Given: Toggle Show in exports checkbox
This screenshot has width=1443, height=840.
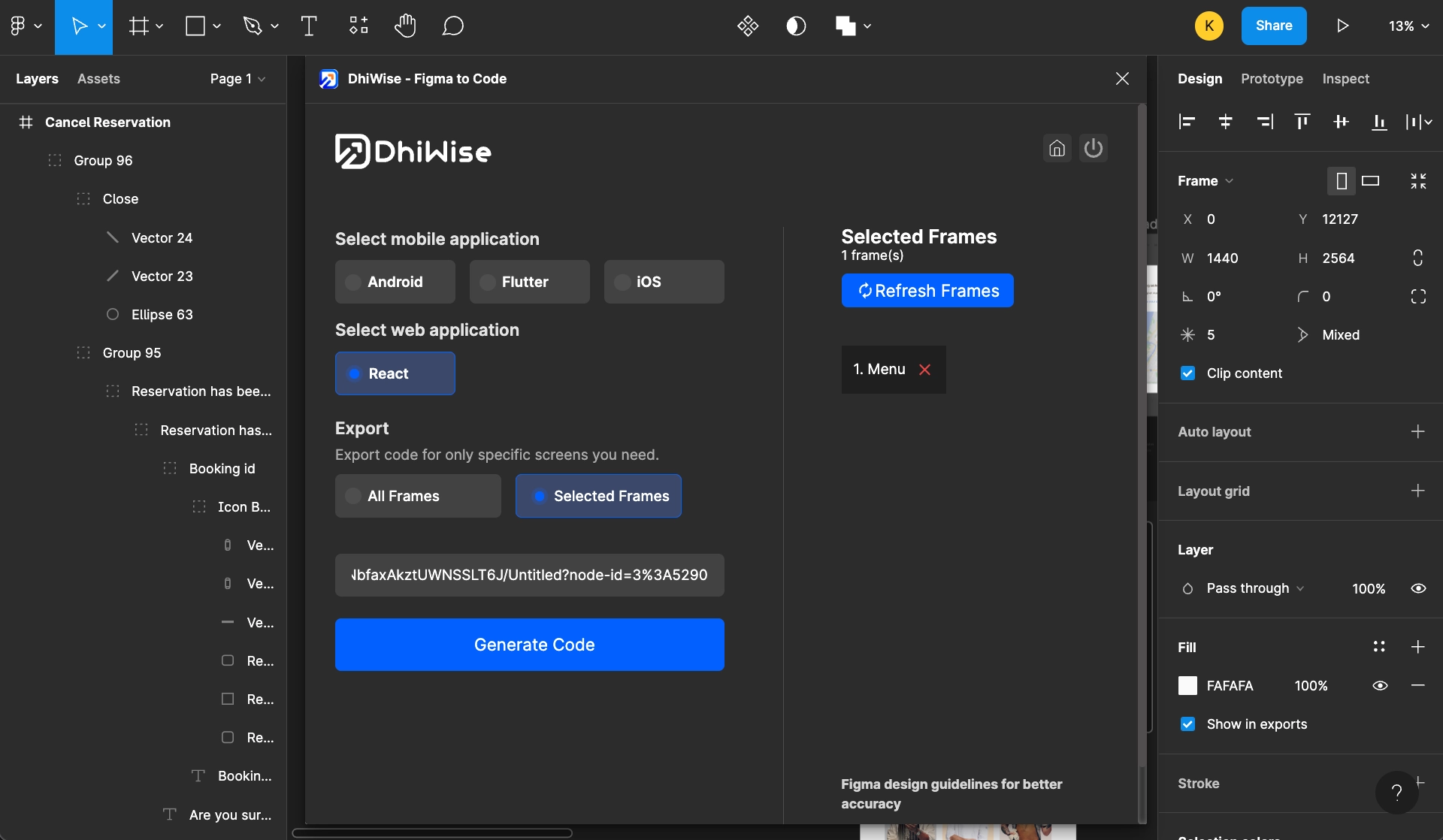Looking at the screenshot, I should click(x=1188, y=723).
